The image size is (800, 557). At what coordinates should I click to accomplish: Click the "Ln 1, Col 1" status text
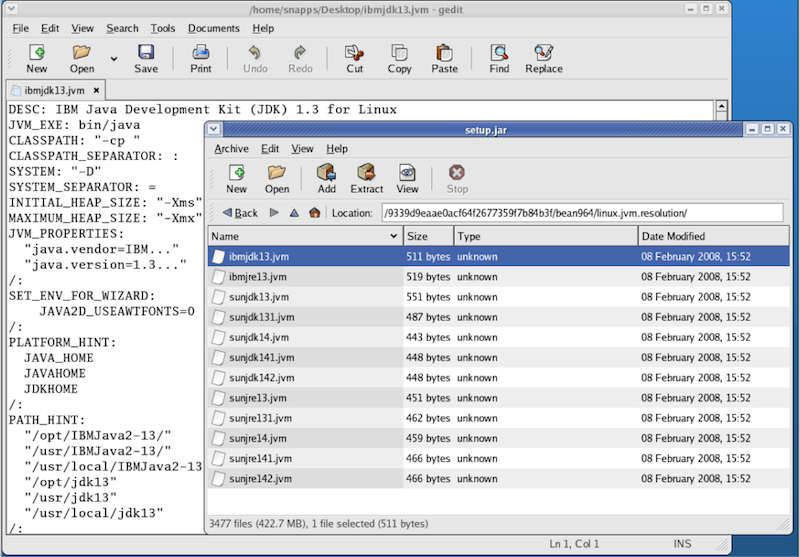tap(574, 544)
